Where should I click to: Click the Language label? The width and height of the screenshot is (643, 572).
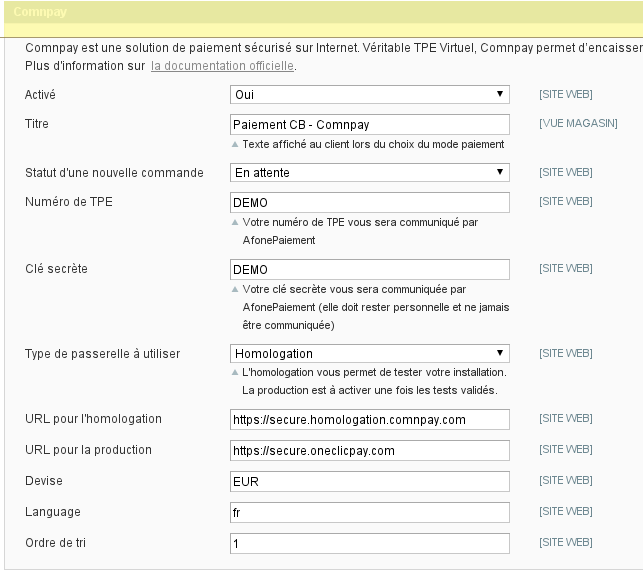(x=53, y=512)
